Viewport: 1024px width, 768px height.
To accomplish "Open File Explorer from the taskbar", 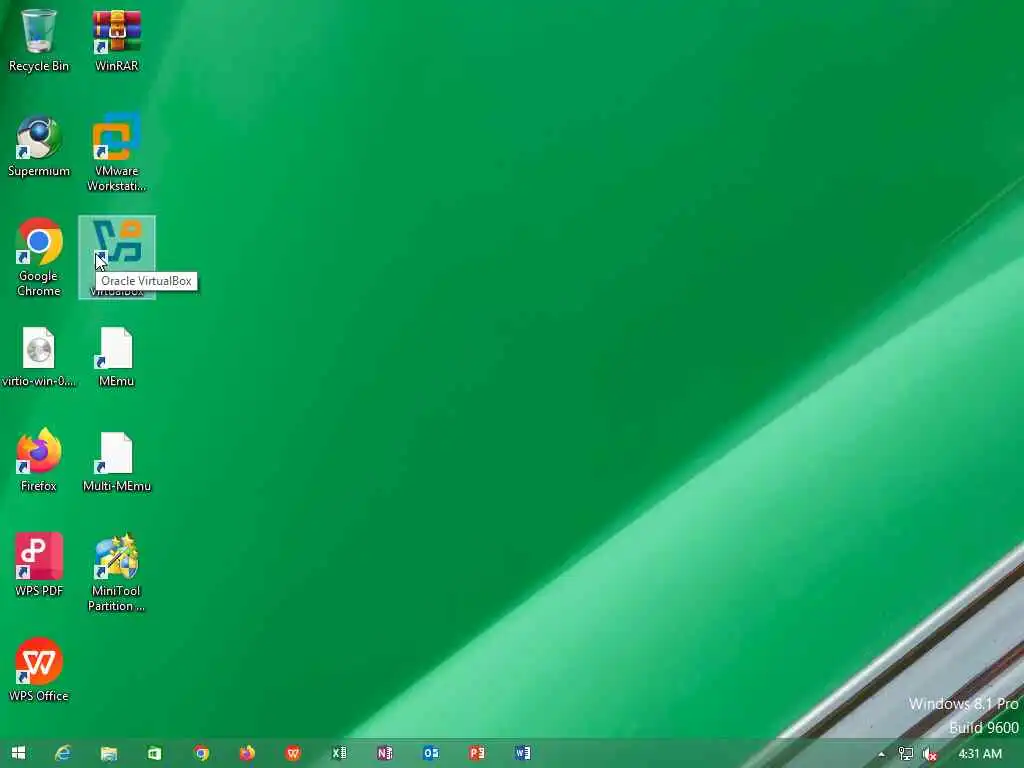I will coord(108,754).
